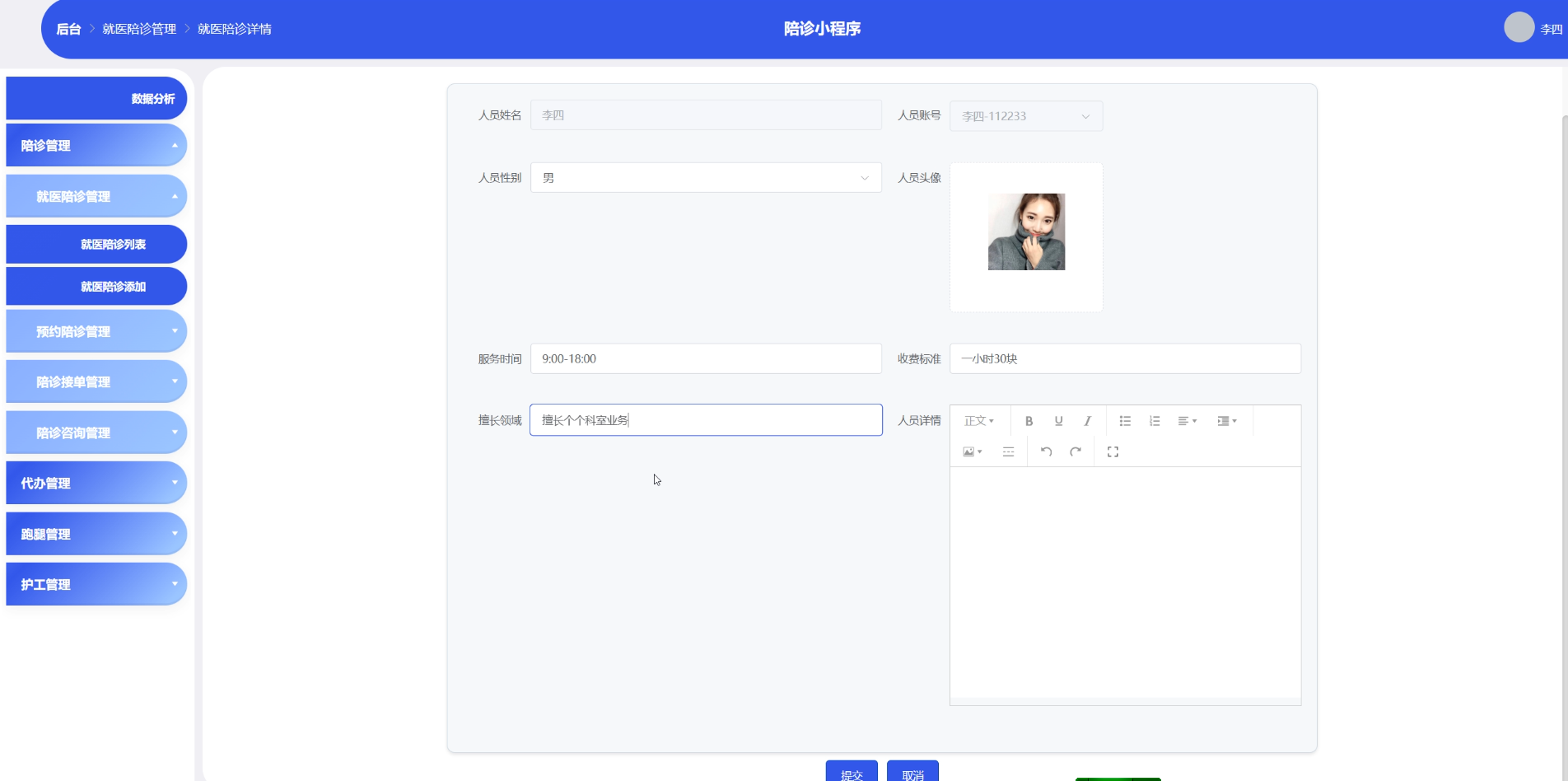Image resolution: width=1568 pixels, height=781 pixels.
Task: Collapse 陪诊管理 sidebar menu
Action: [96, 146]
